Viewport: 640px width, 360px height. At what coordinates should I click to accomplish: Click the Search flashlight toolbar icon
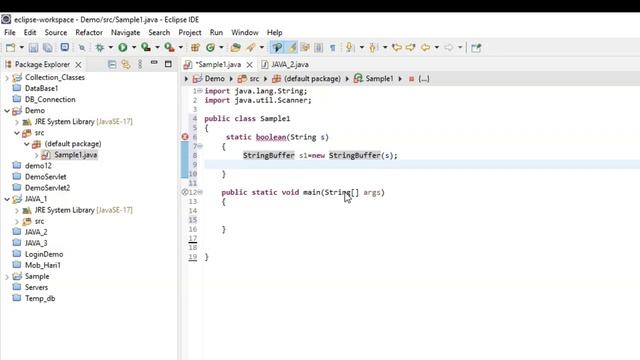tap(251, 48)
